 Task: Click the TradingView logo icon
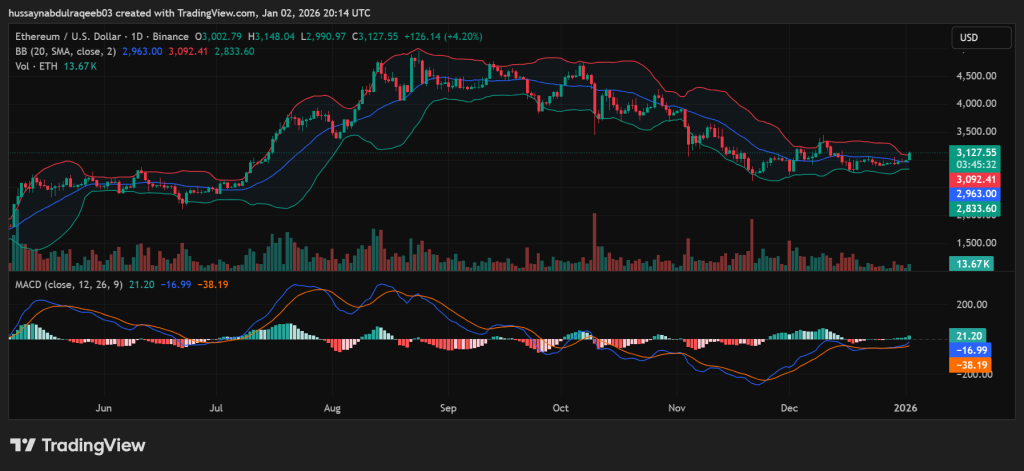click(x=24, y=445)
